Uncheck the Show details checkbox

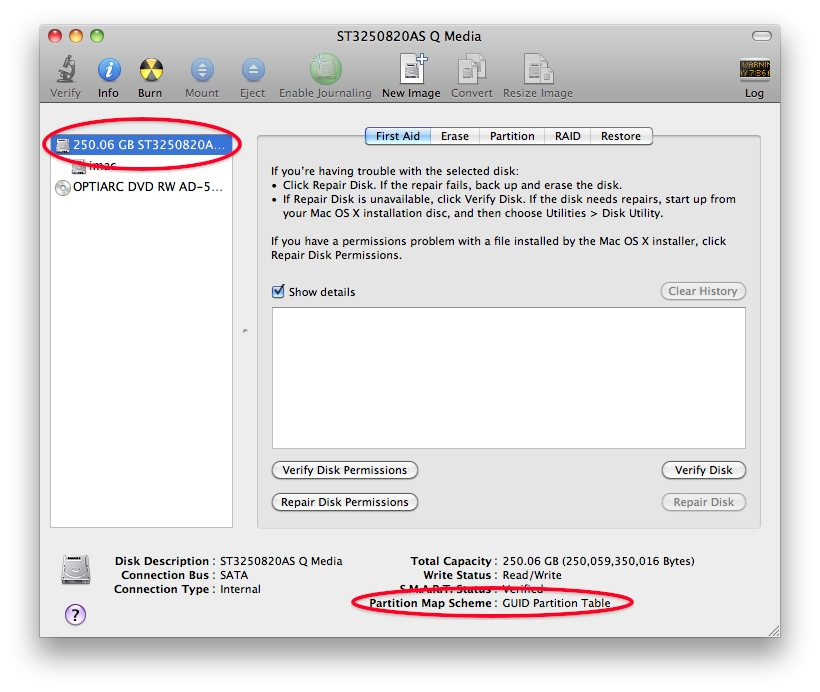[x=278, y=291]
